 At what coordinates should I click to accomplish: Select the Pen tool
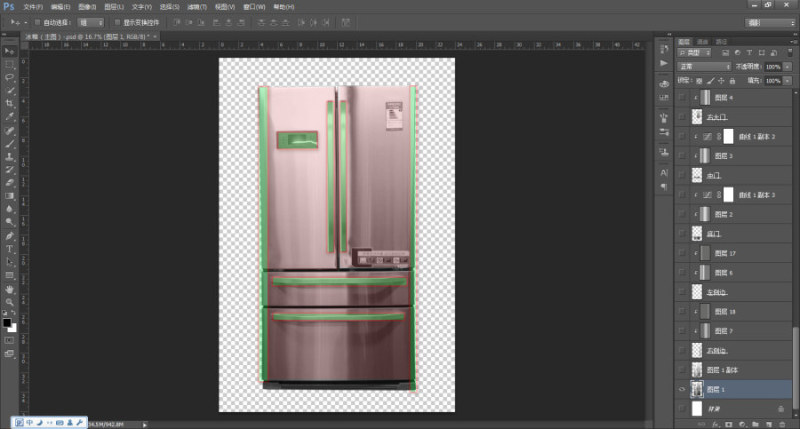point(9,236)
